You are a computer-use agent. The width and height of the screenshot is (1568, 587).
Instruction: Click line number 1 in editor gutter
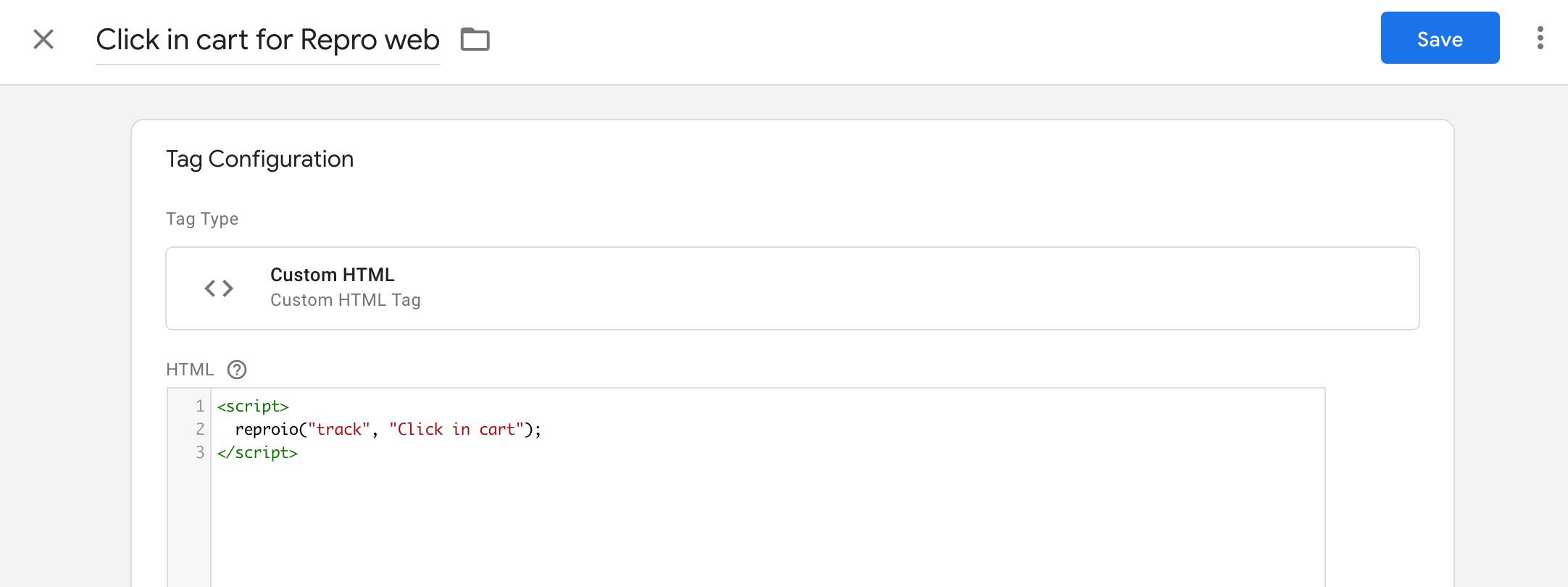[x=200, y=407]
